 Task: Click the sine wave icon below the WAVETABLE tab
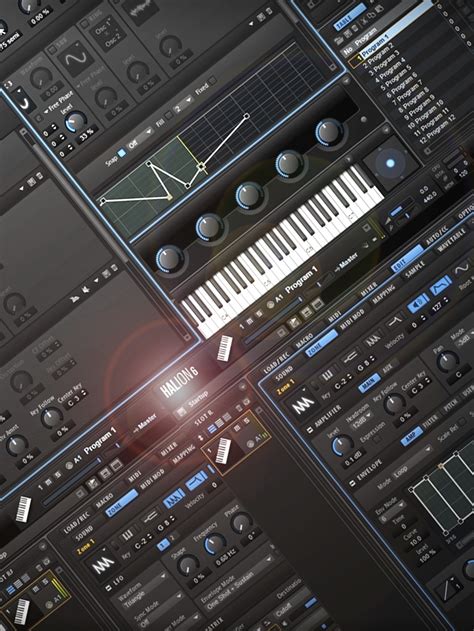[461, 267]
